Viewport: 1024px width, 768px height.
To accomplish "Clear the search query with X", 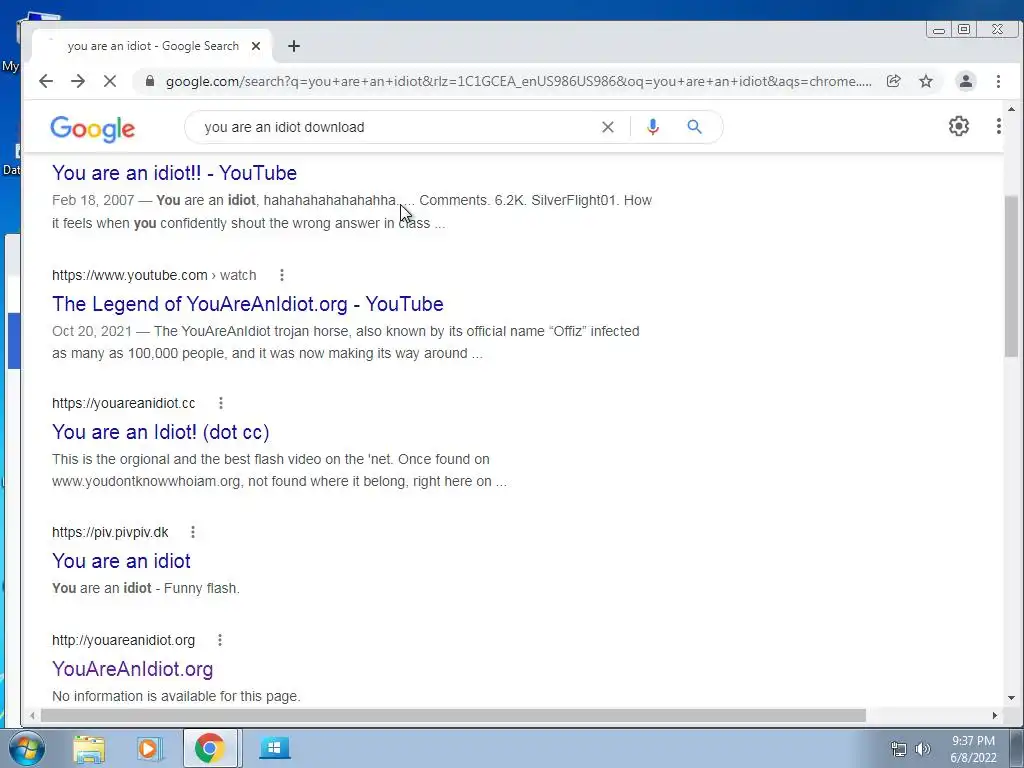I will click(607, 127).
